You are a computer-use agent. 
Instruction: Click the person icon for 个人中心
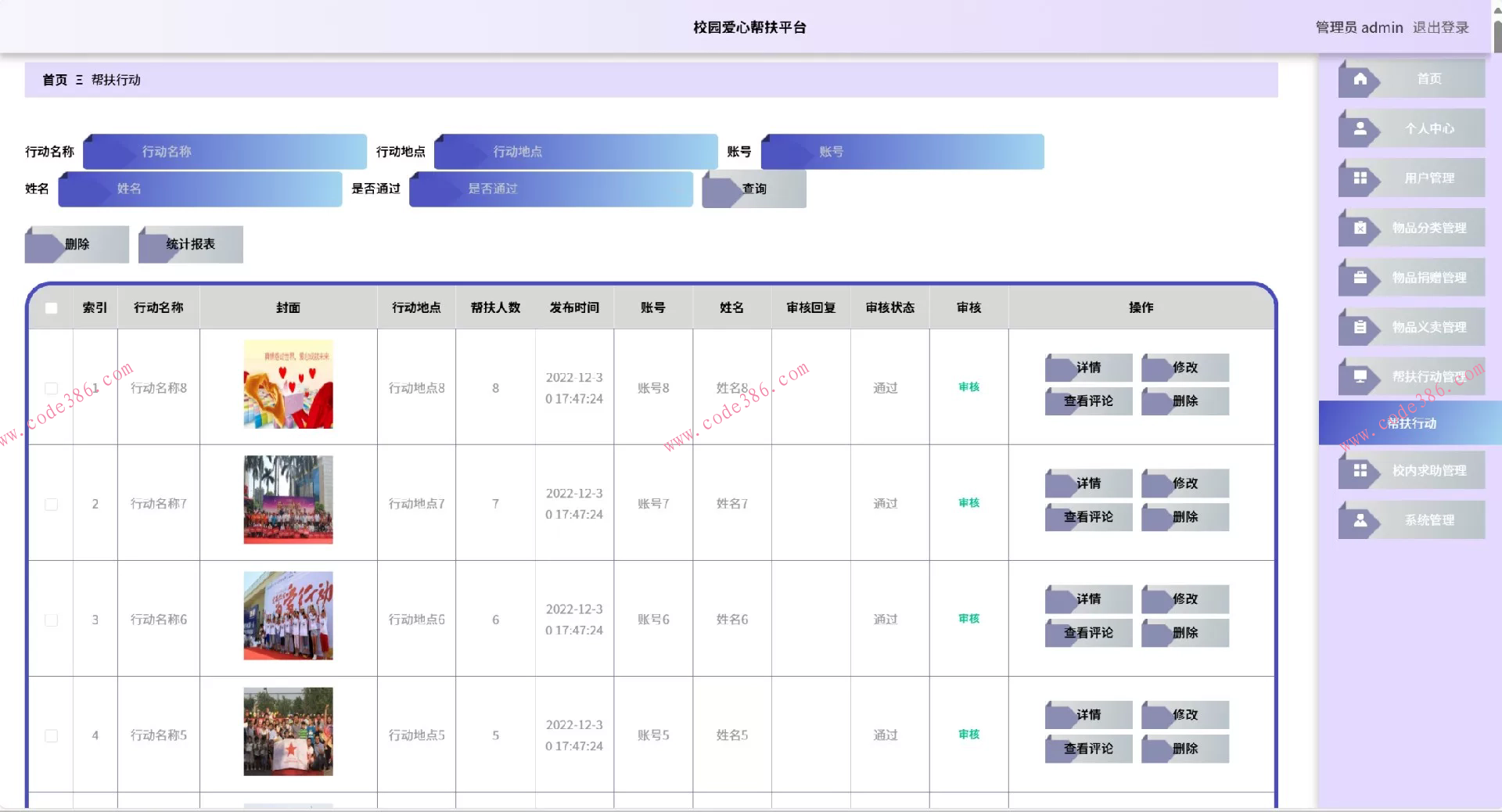(1360, 128)
